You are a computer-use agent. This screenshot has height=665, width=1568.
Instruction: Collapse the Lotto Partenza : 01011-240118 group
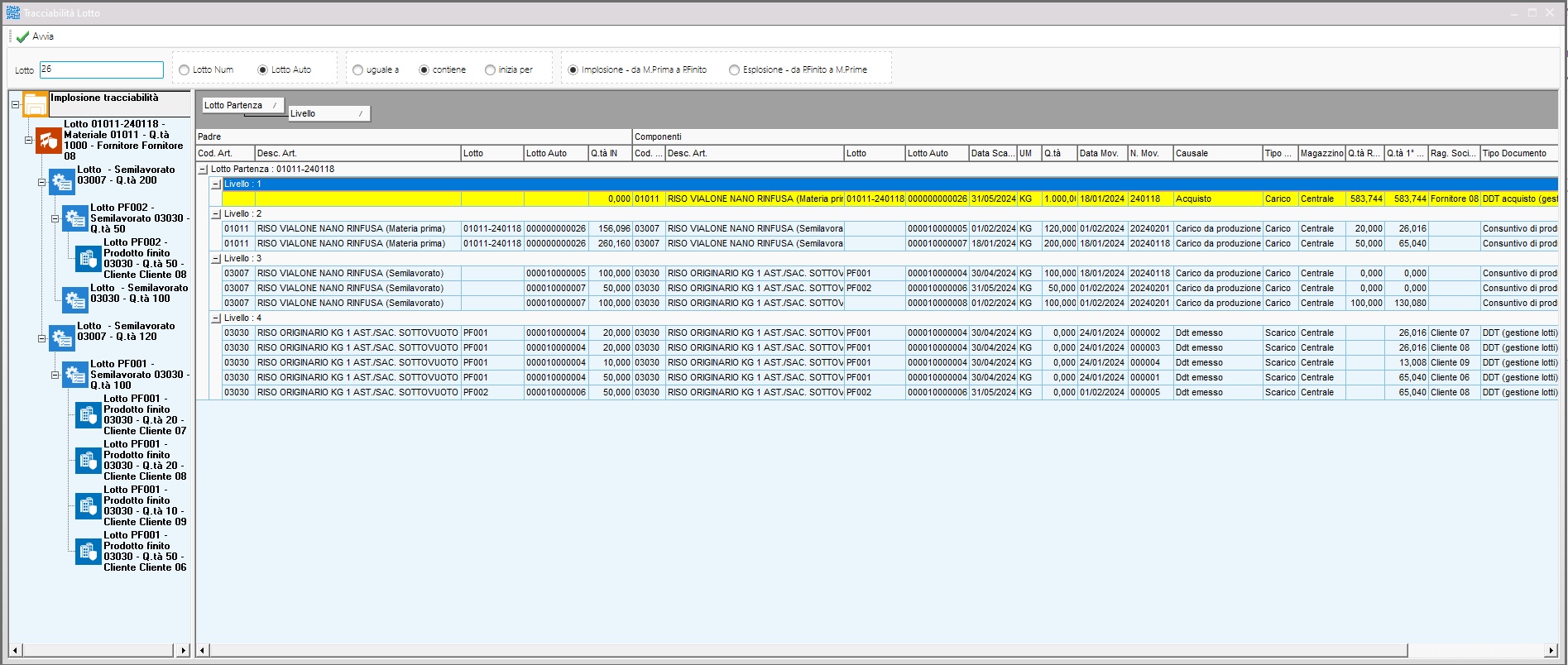(x=203, y=170)
